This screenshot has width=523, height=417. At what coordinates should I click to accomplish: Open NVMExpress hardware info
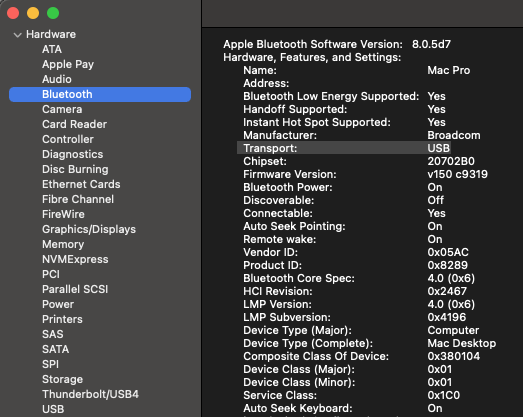click(x=75, y=260)
